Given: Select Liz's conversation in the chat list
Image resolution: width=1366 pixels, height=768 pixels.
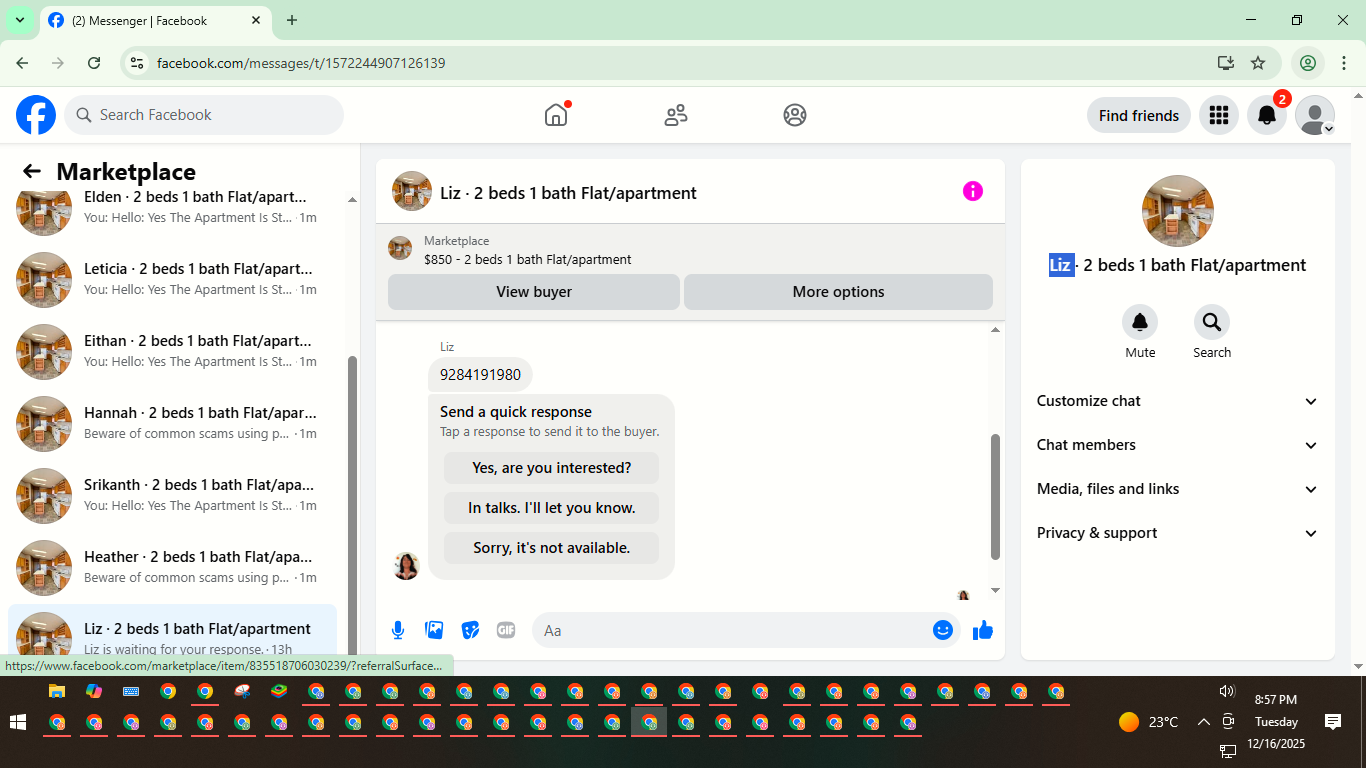Looking at the screenshot, I should pyautogui.click(x=172, y=632).
